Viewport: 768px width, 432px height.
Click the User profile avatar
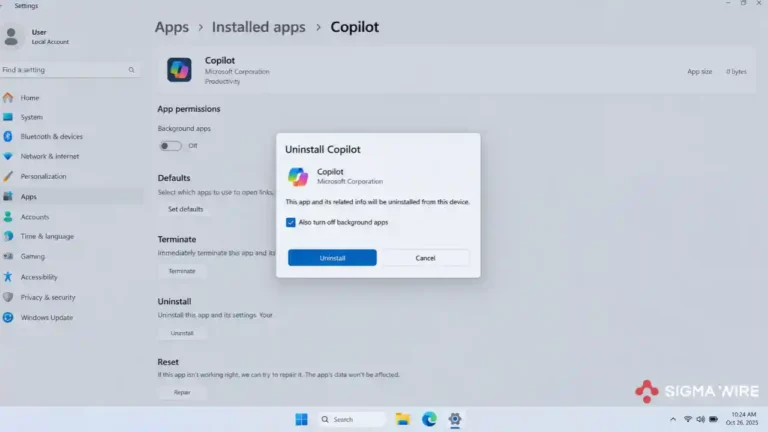[11, 37]
